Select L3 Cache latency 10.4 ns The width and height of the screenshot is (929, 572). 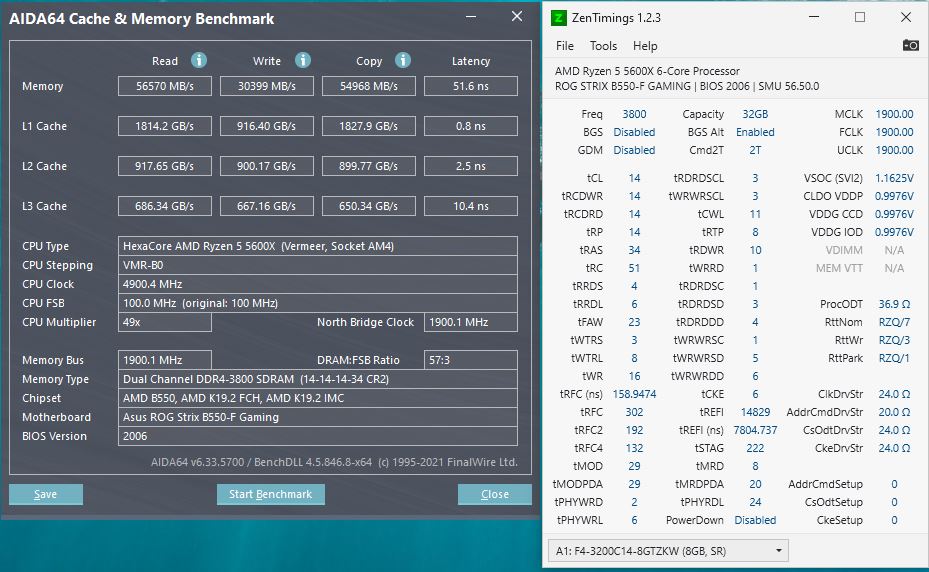(x=470, y=206)
